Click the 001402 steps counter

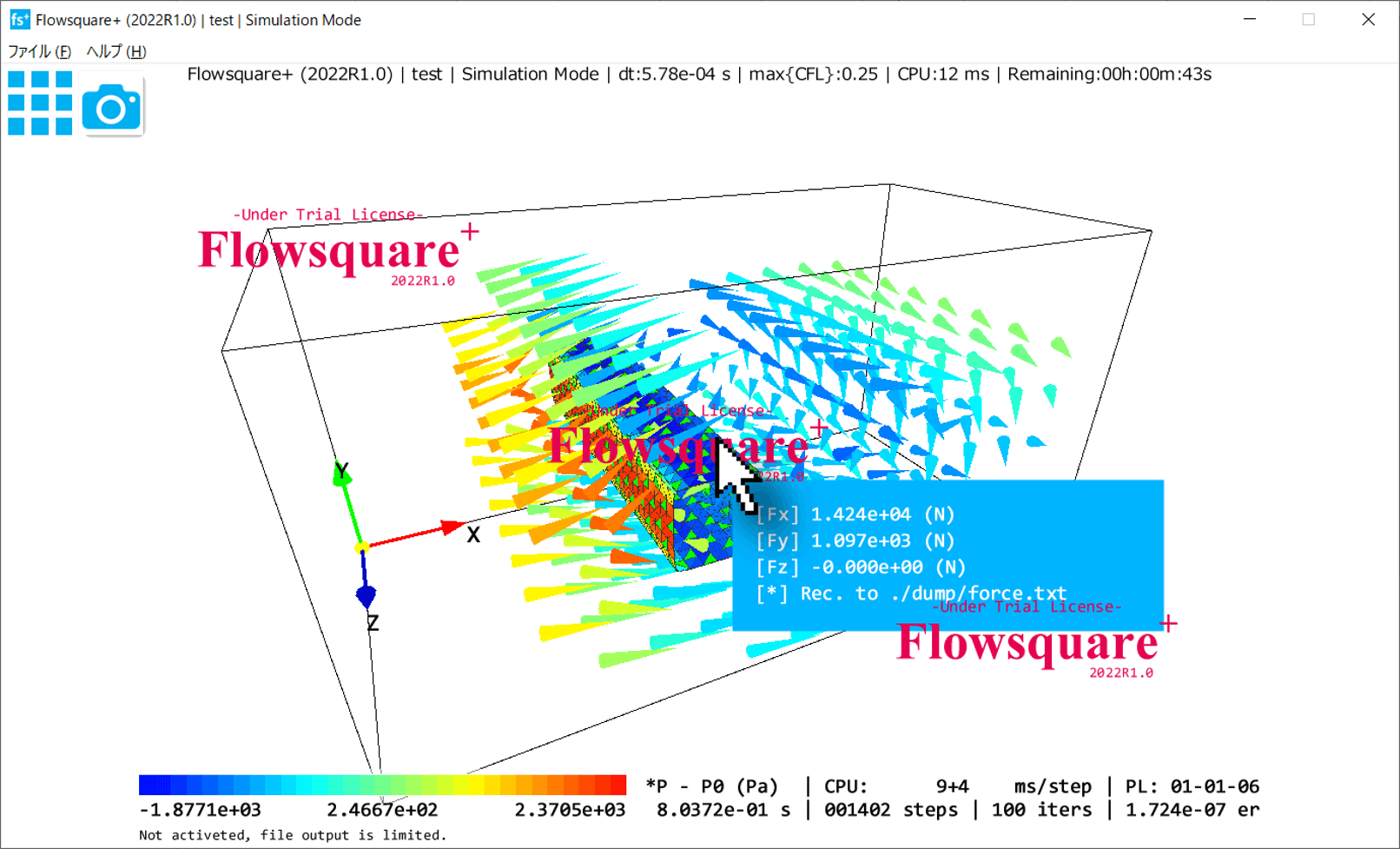890,810
